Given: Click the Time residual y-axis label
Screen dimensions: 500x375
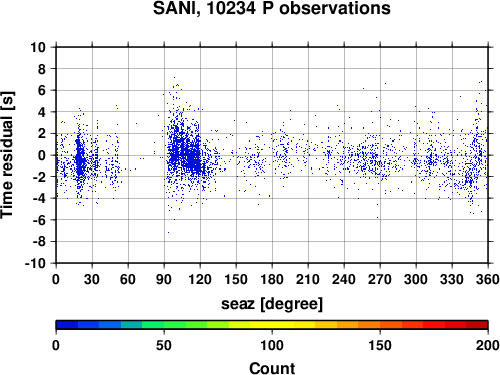Looking at the screenshot, I should (7, 155).
